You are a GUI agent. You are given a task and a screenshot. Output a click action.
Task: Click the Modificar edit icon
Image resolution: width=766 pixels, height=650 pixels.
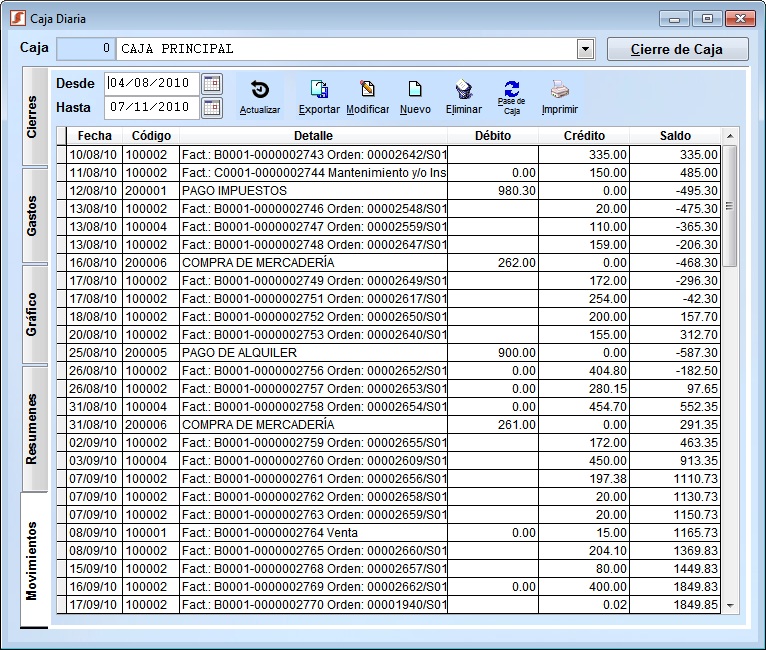[x=367, y=91]
